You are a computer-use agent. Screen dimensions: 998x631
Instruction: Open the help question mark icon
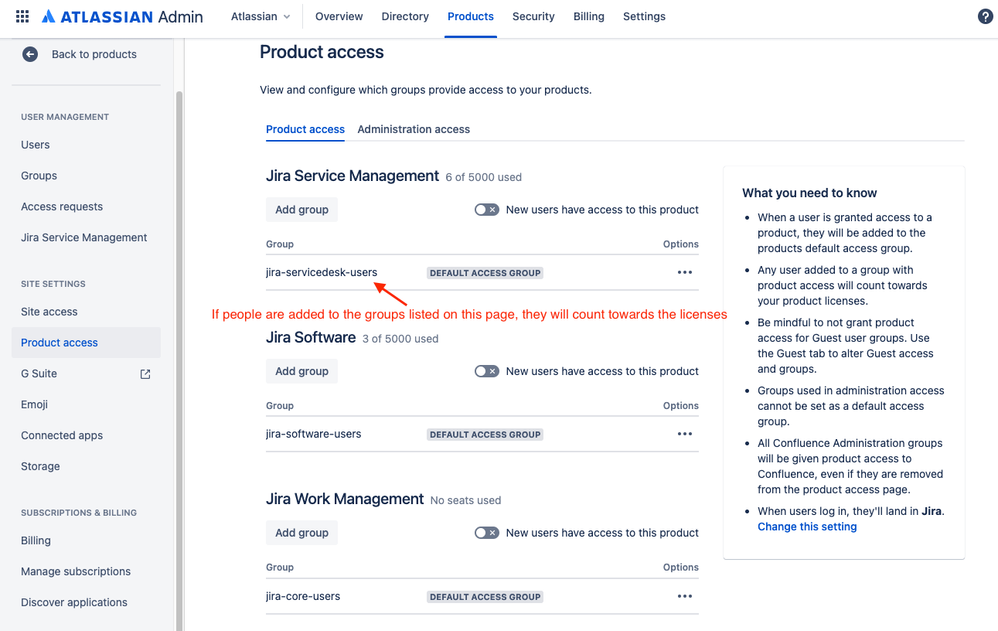coord(985,17)
